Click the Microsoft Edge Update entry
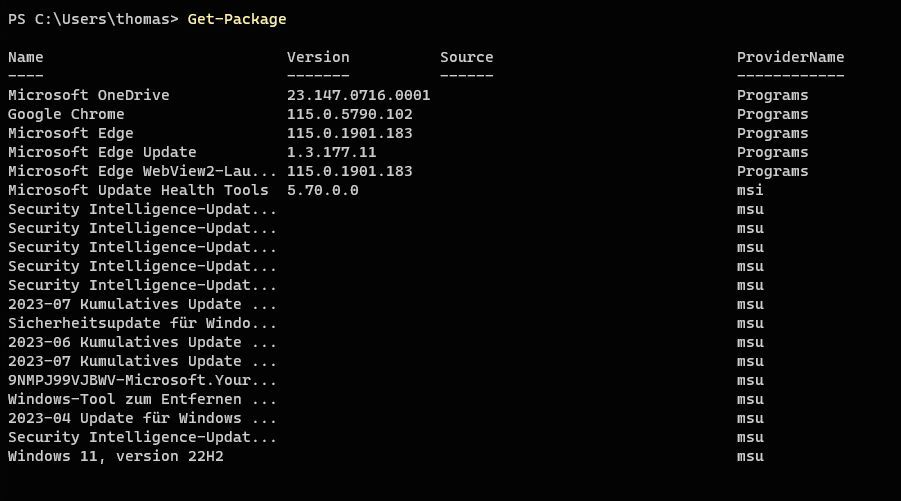901x501 pixels. point(102,153)
